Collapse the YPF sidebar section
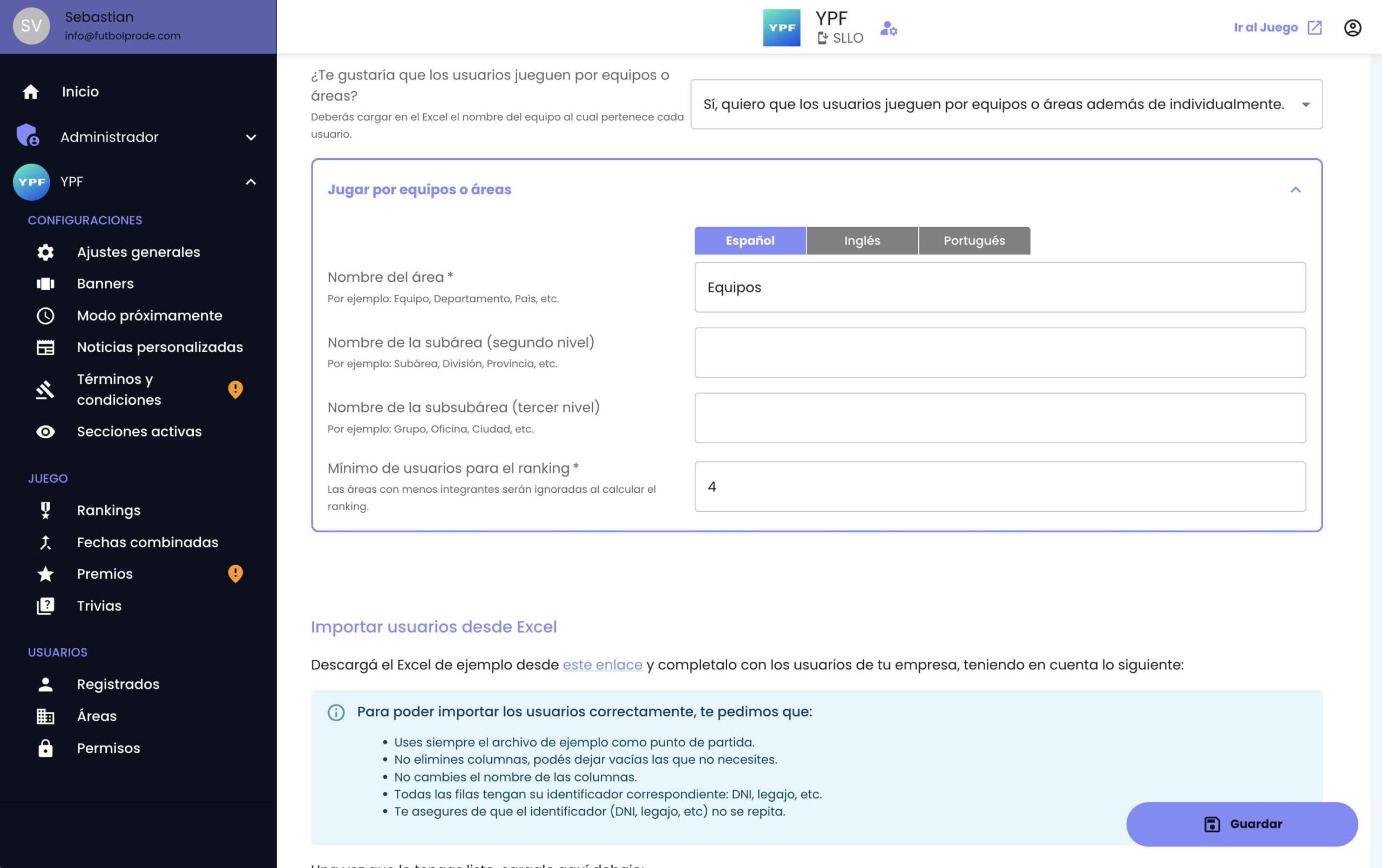 (x=251, y=182)
